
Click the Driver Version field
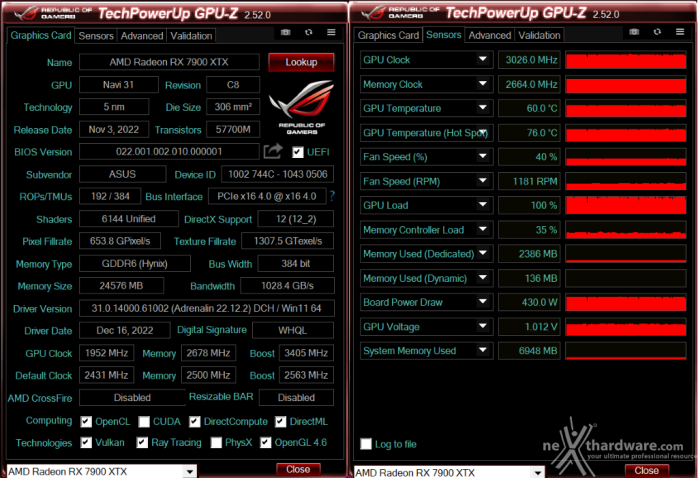point(207,308)
